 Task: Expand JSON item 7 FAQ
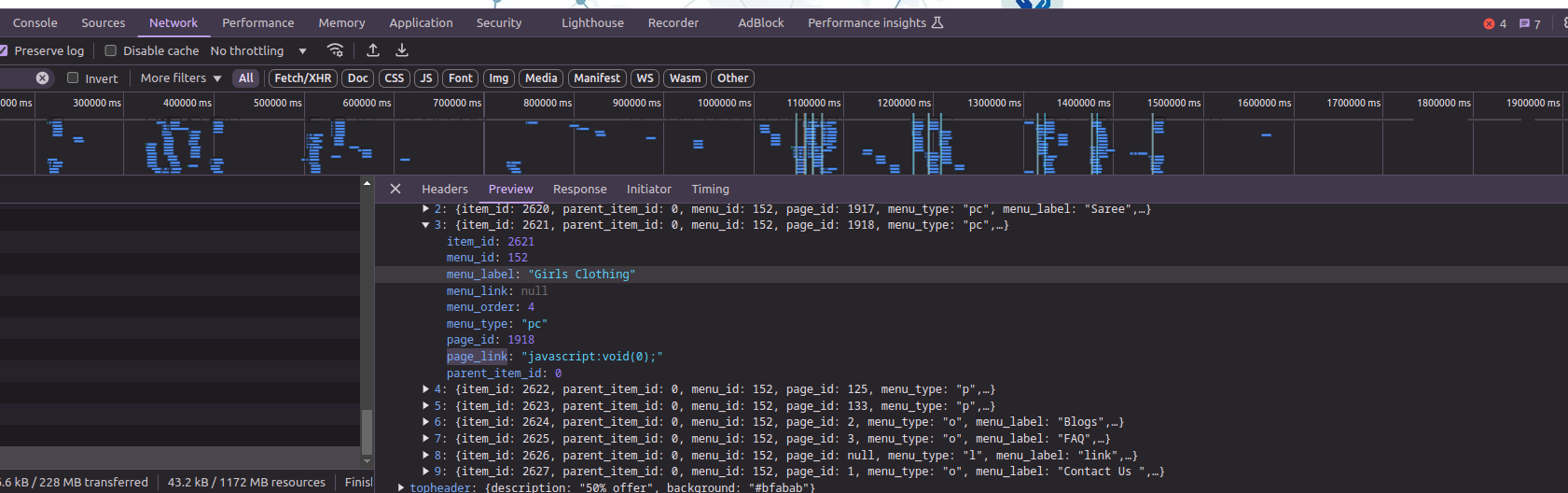[x=425, y=439]
